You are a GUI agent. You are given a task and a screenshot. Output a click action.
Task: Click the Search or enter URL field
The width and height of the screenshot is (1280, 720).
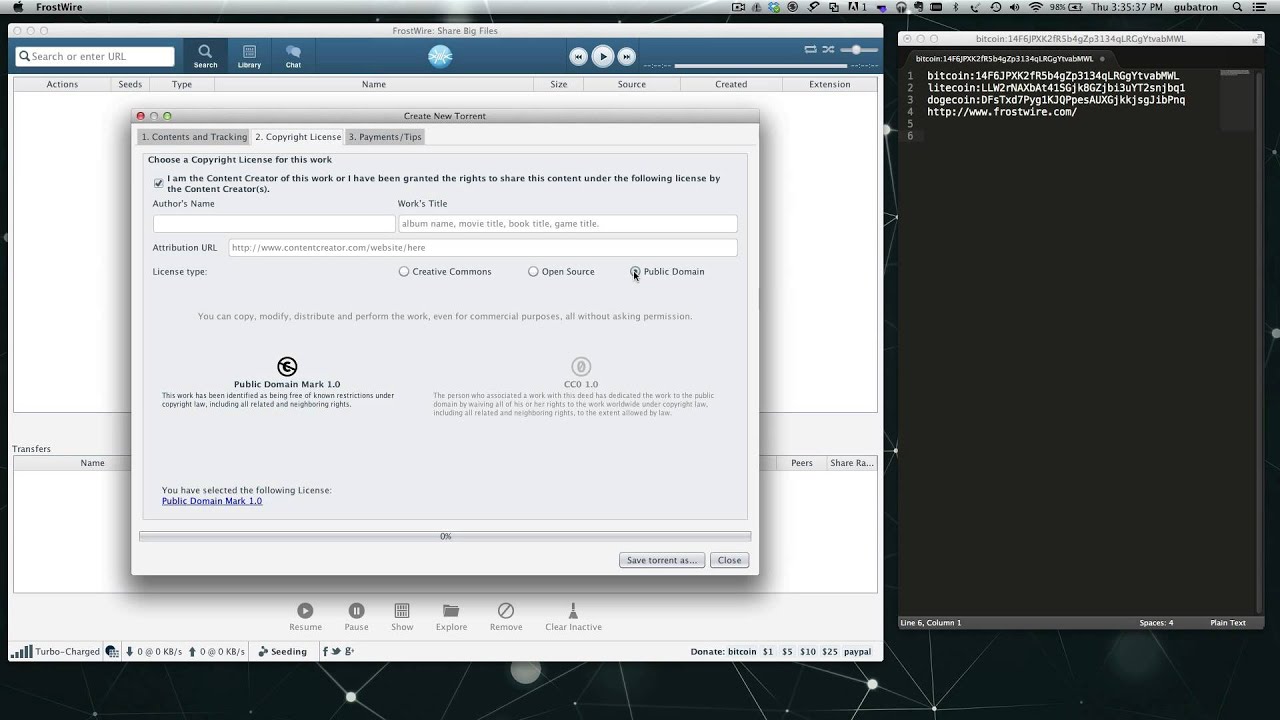pyautogui.click(x=95, y=57)
